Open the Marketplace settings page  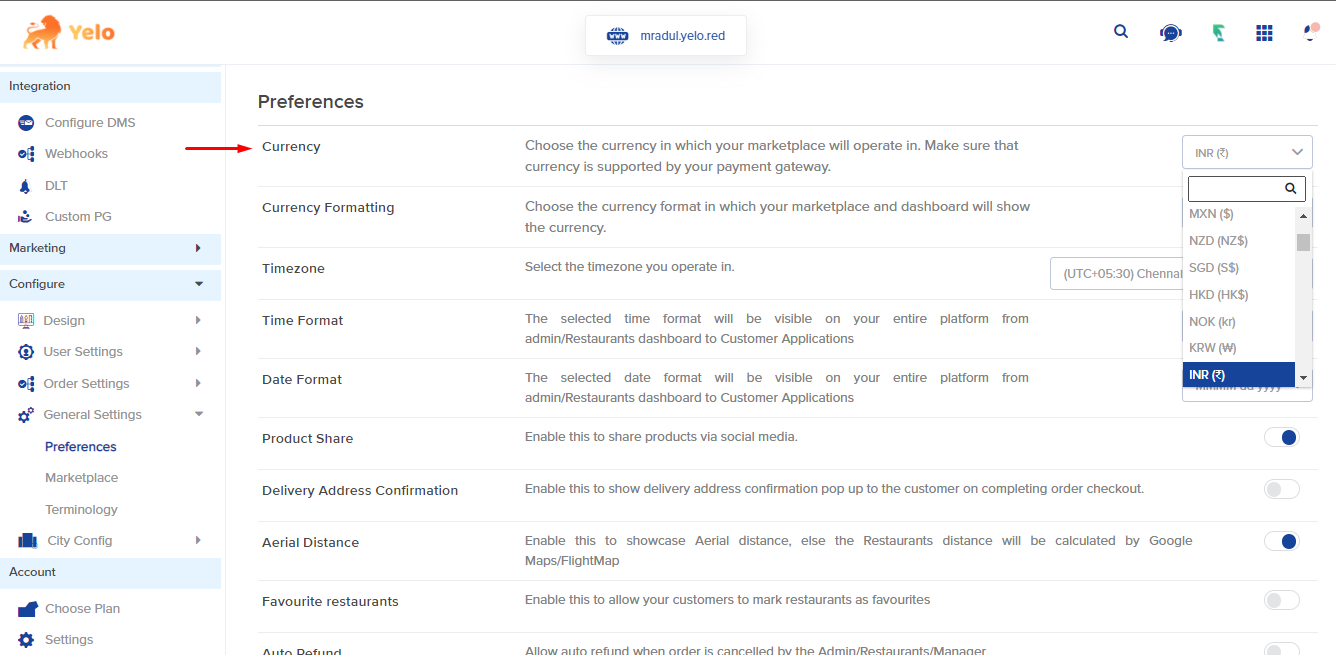[x=82, y=478]
